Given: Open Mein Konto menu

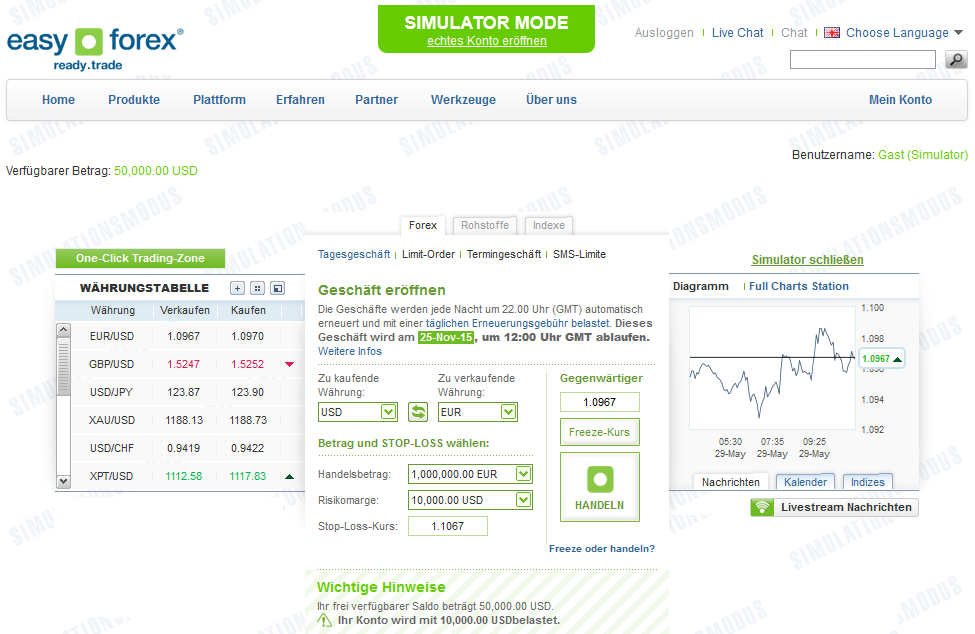Looking at the screenshot, I should point(900,100).
